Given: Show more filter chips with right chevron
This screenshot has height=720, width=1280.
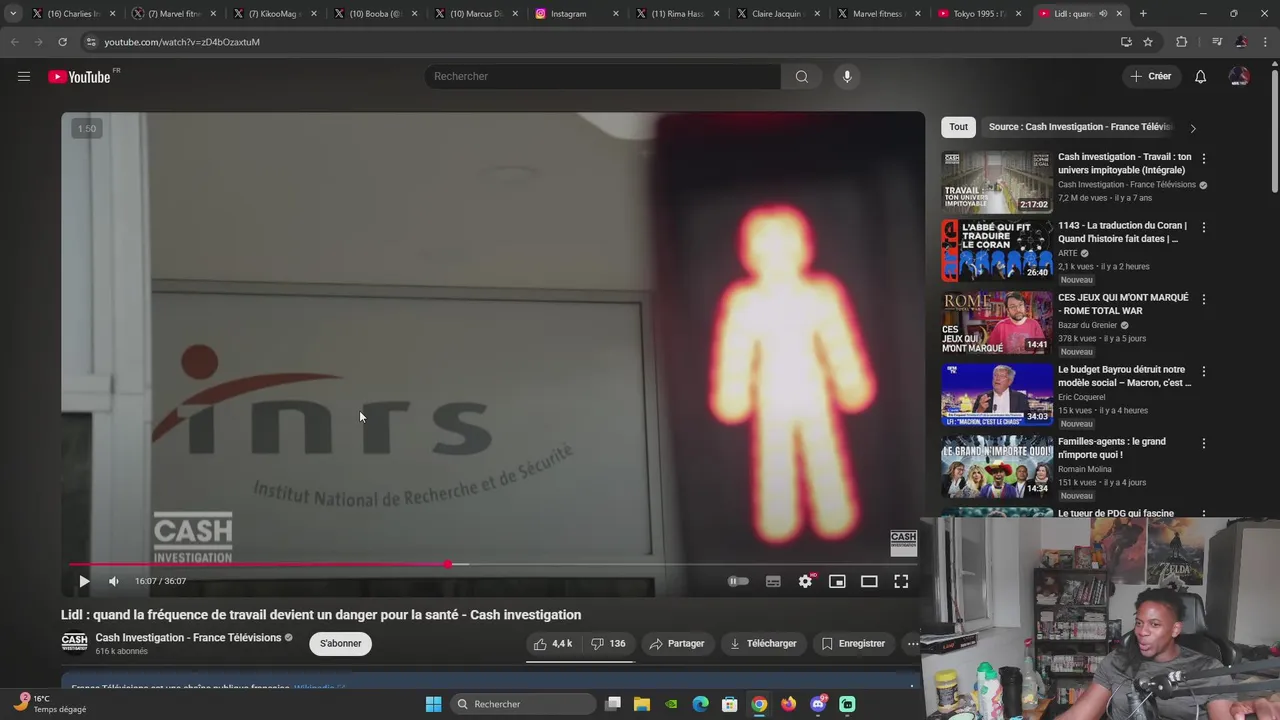Looking at the screenshot, I should click(x=1192, y=128).
